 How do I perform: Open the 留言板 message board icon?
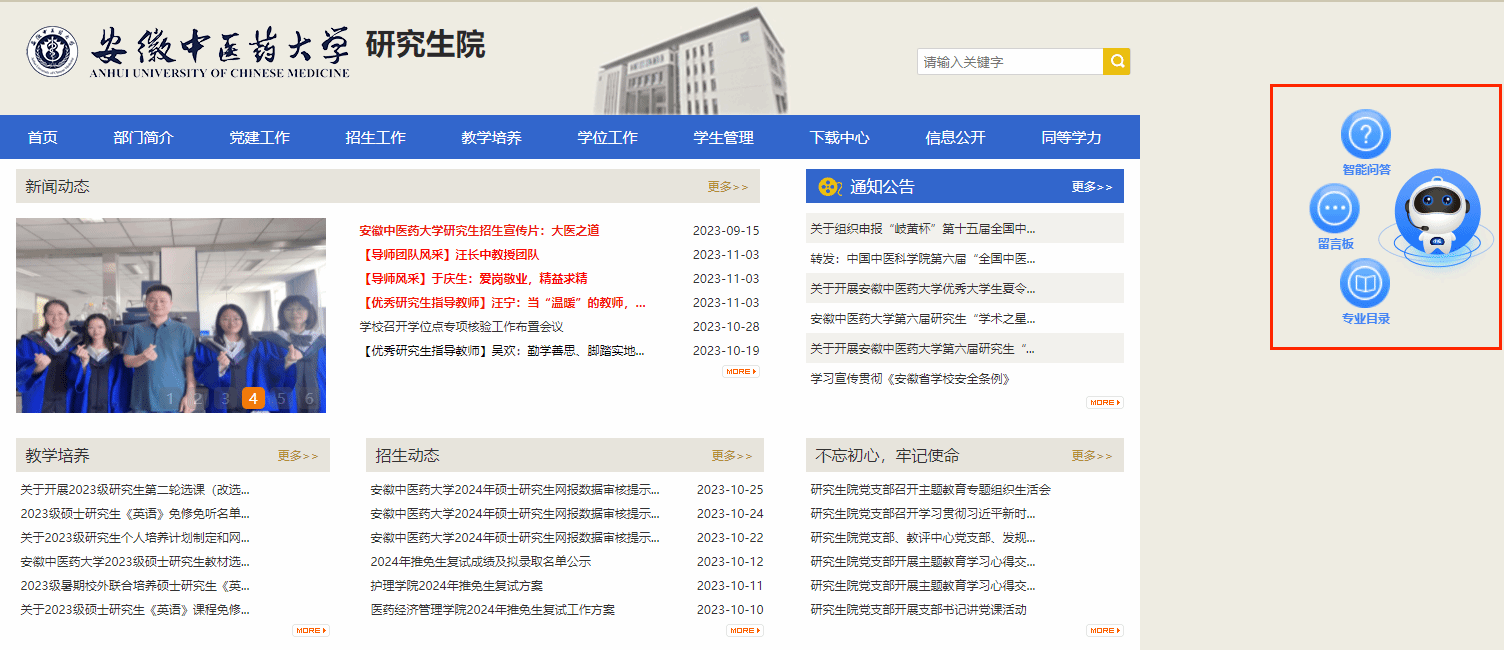1334,209
